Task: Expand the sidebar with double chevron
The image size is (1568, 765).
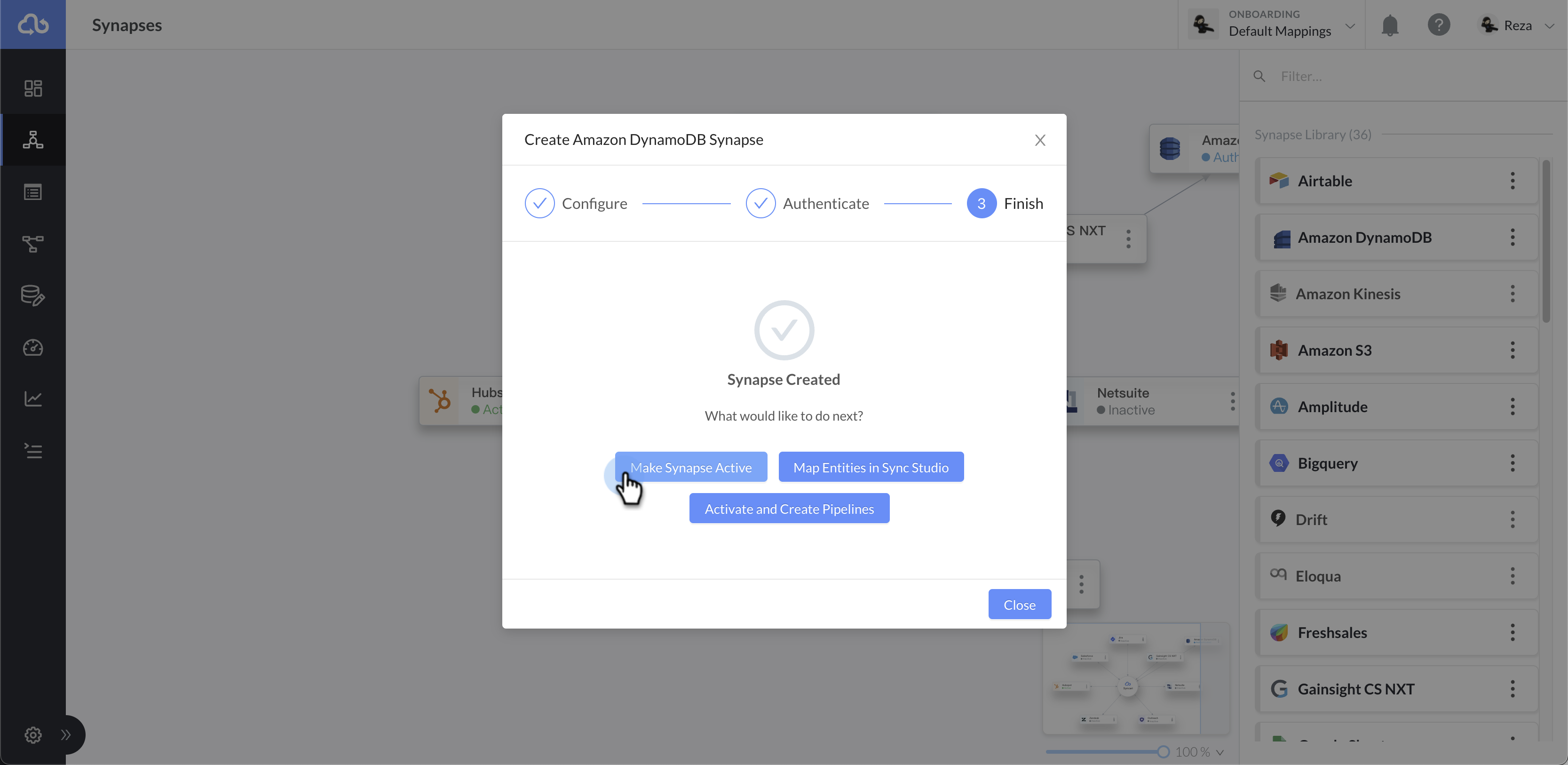Action: [x=66, y=734]
